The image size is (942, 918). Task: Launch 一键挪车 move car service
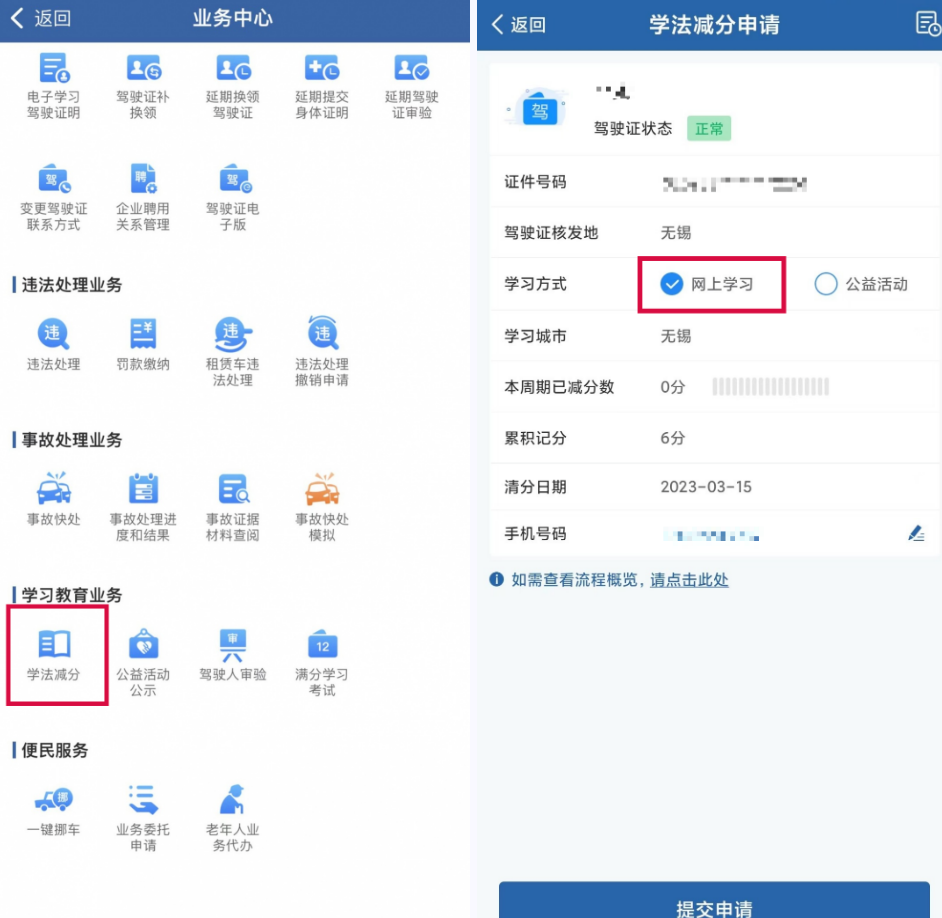(x=54, y=810)
